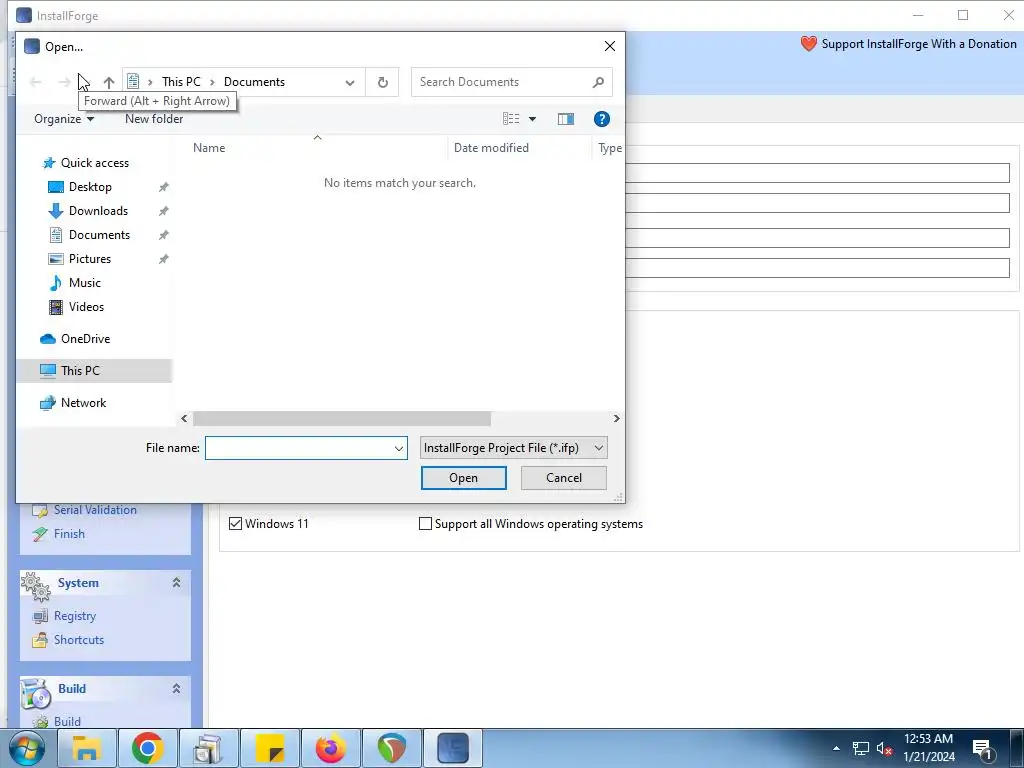The width and height of the screenshot is (1024, 768).
Task: Change view layout icon
Action: coord(511,119)
